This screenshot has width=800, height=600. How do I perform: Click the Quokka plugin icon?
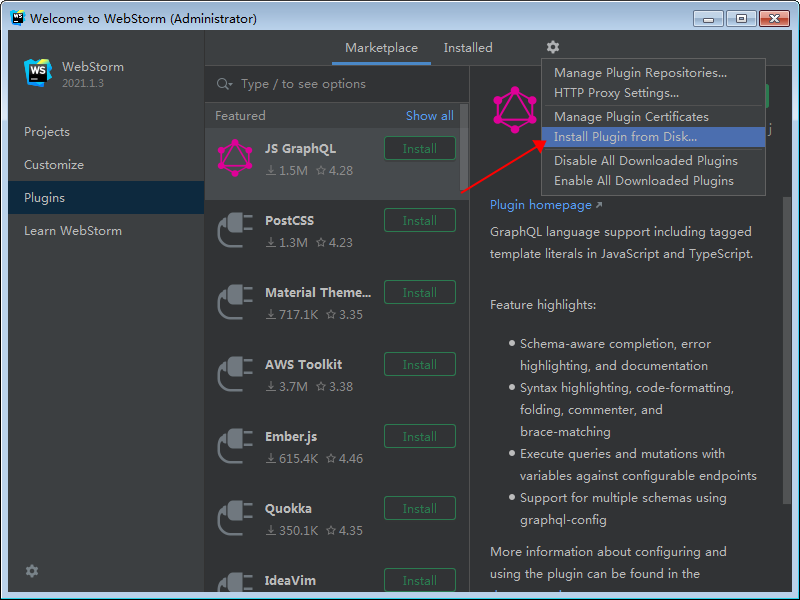[x=235, y=518]
